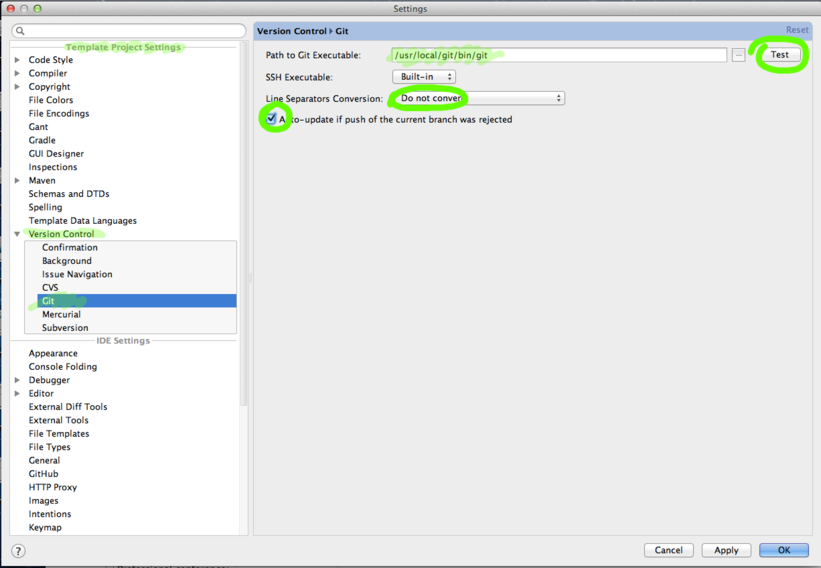Expand the Compiler tree node
This screenshot has width=821, height=568.
tap(17, 73)
